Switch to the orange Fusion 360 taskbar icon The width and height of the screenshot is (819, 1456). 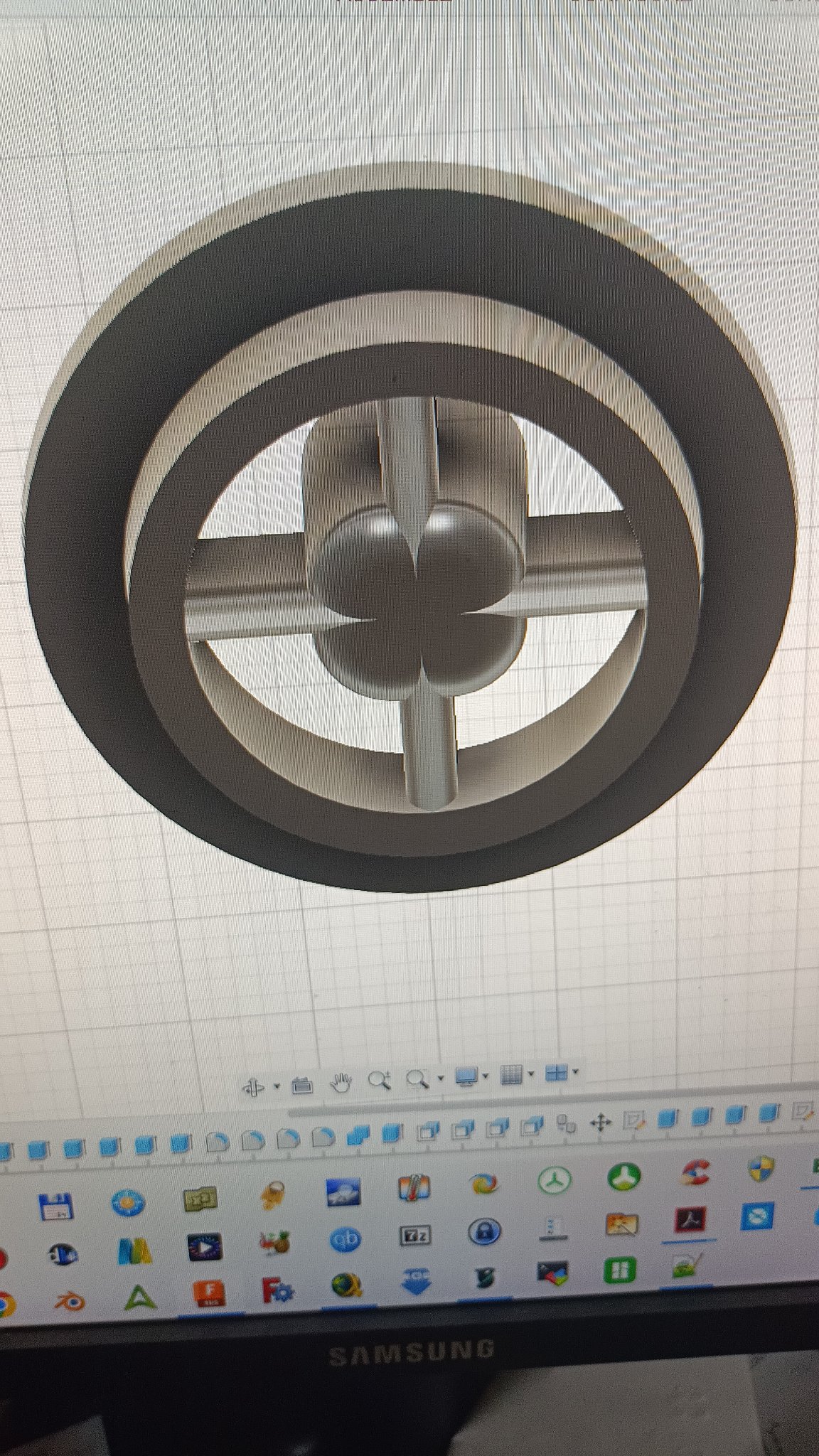point(210,1295)
